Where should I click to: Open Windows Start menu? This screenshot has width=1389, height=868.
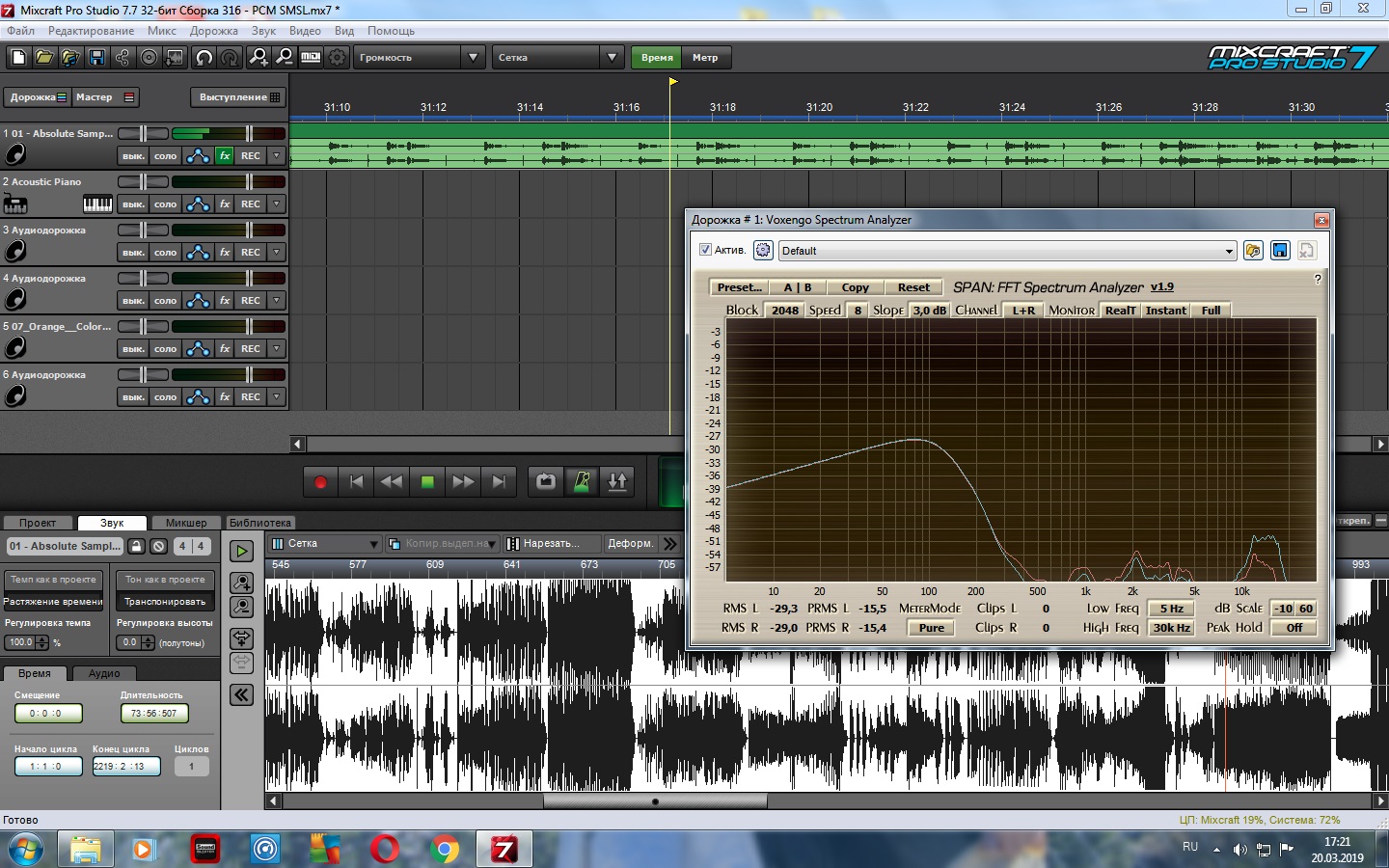(x=26, y=850)
